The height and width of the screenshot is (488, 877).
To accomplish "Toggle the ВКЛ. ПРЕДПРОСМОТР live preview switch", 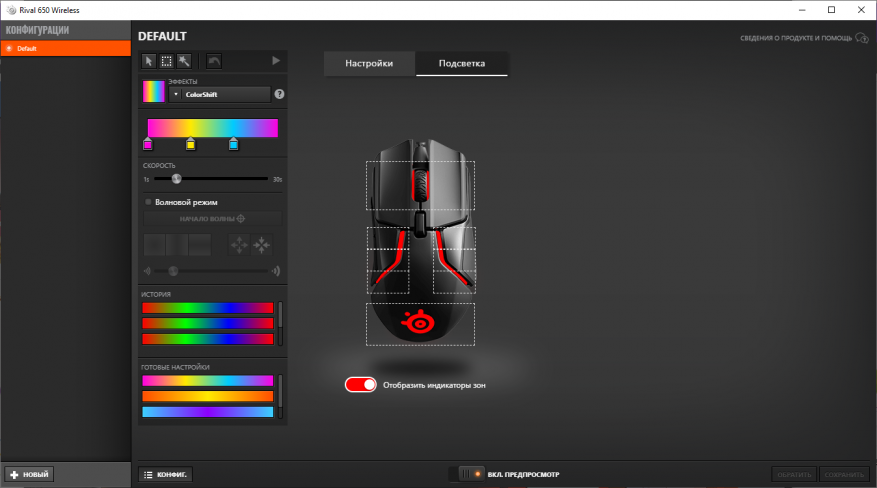I will (x=467, y=474).
